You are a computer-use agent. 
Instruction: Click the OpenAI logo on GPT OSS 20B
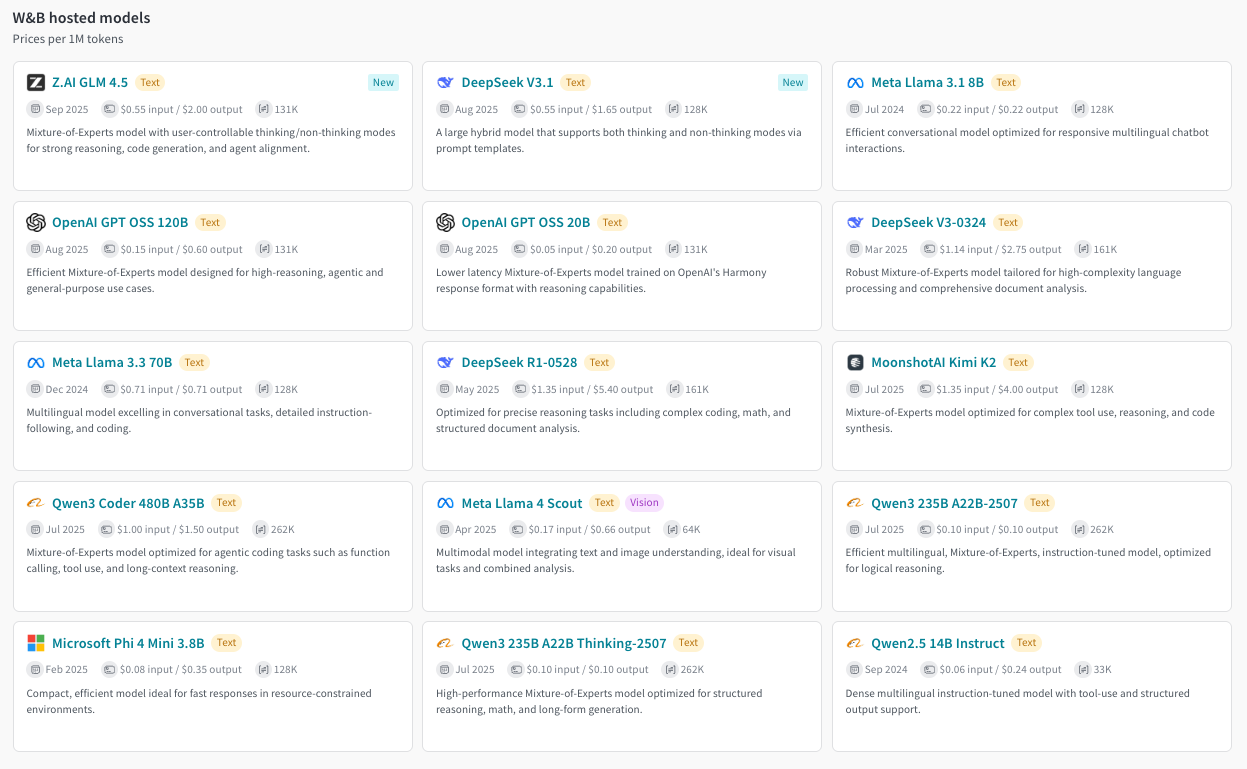pos(446,223)
